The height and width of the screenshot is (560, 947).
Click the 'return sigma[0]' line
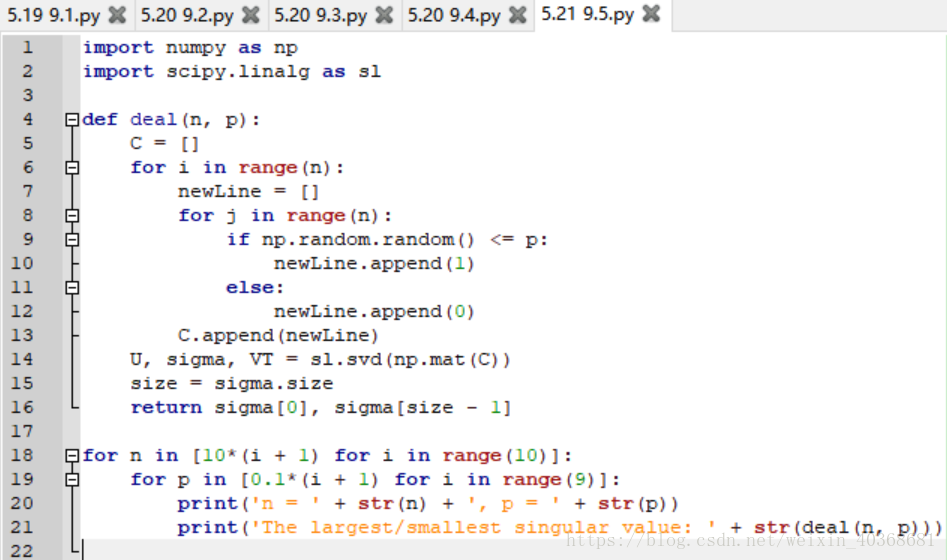(x=321, y=408)
